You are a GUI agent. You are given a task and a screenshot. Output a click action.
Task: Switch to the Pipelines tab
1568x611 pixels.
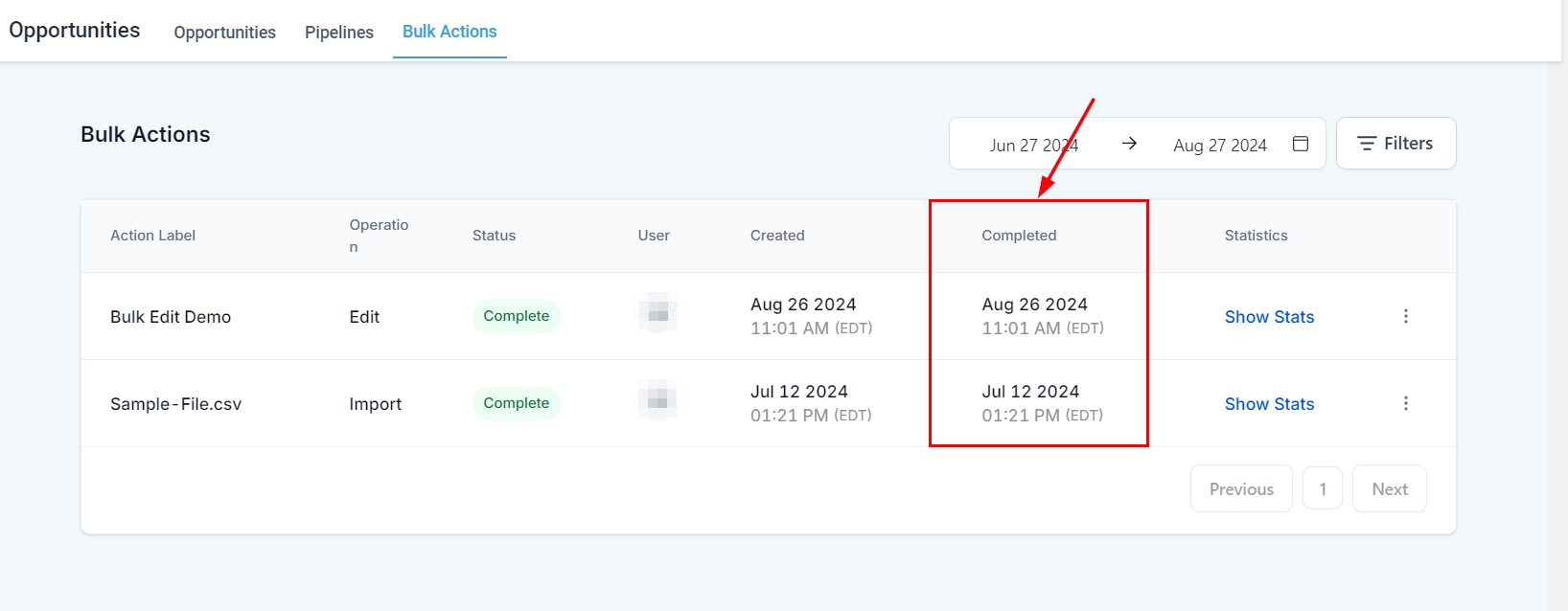(339, 33)
